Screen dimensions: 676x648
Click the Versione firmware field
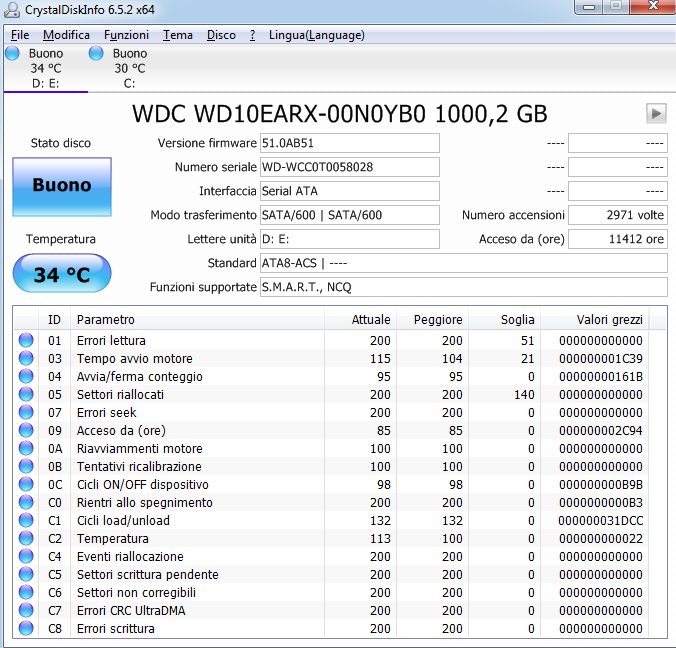coord(348,143)
